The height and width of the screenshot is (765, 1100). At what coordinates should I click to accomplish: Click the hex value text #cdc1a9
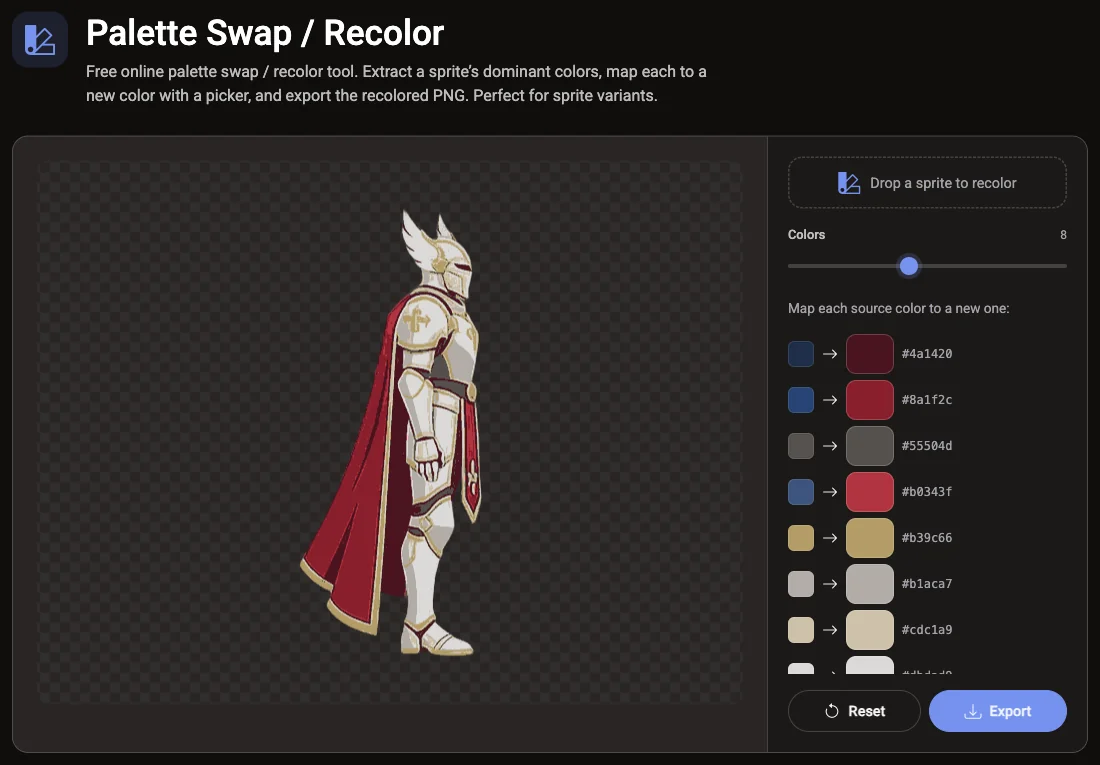[x=927, y=630]
